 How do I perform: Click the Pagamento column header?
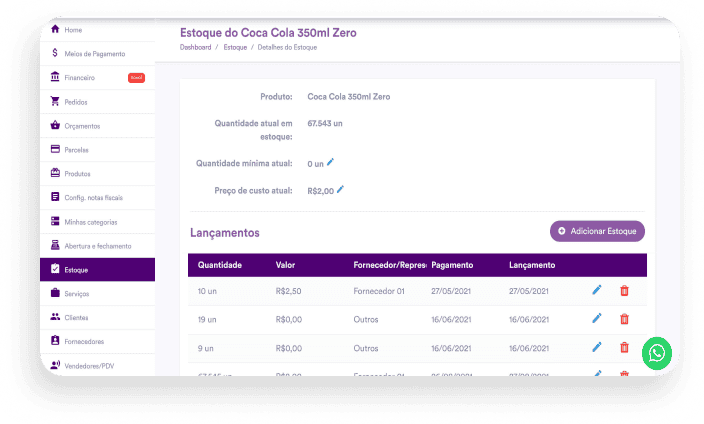coord(452,265)
